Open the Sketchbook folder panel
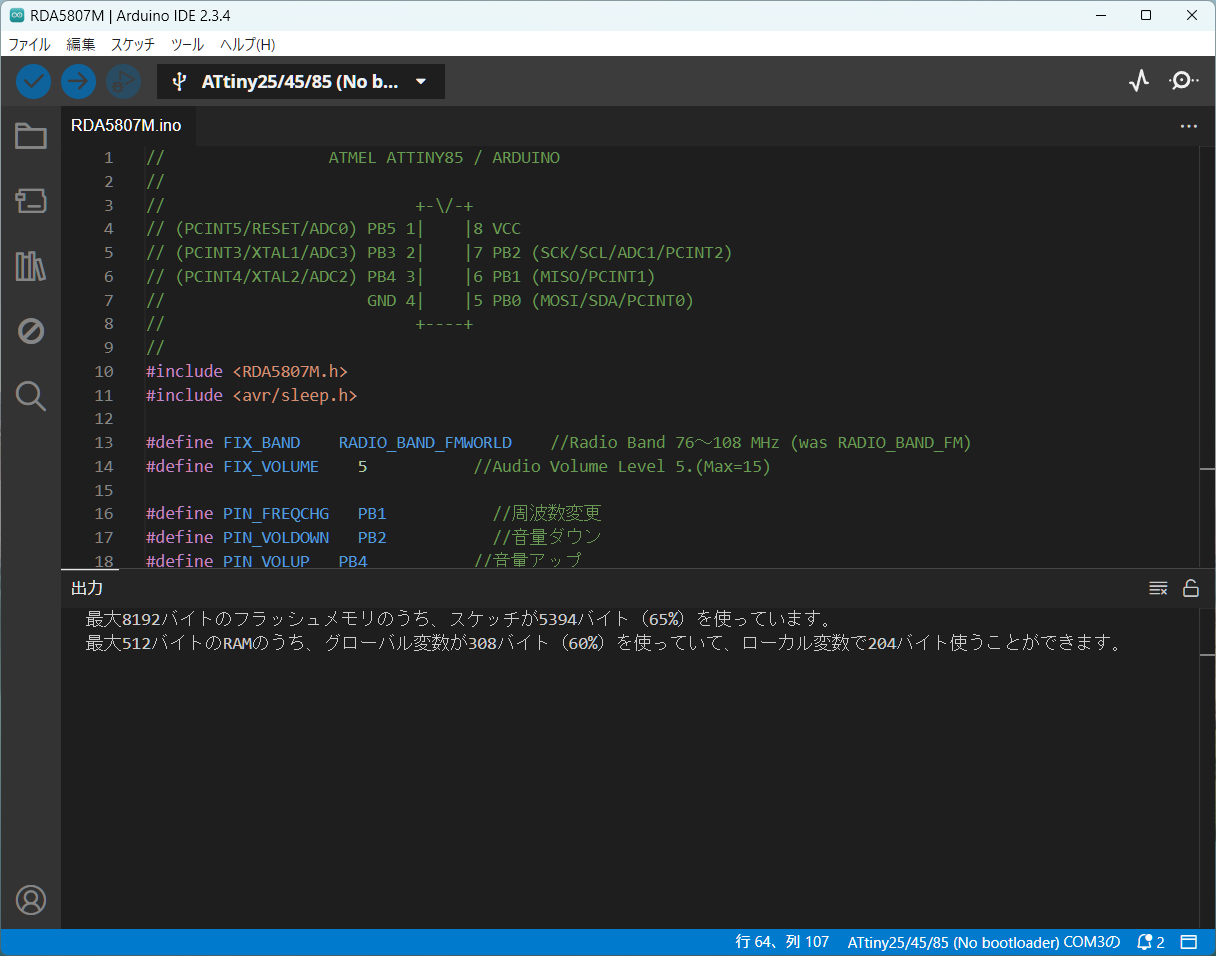The image size is (1216, 956). [31, 136]
